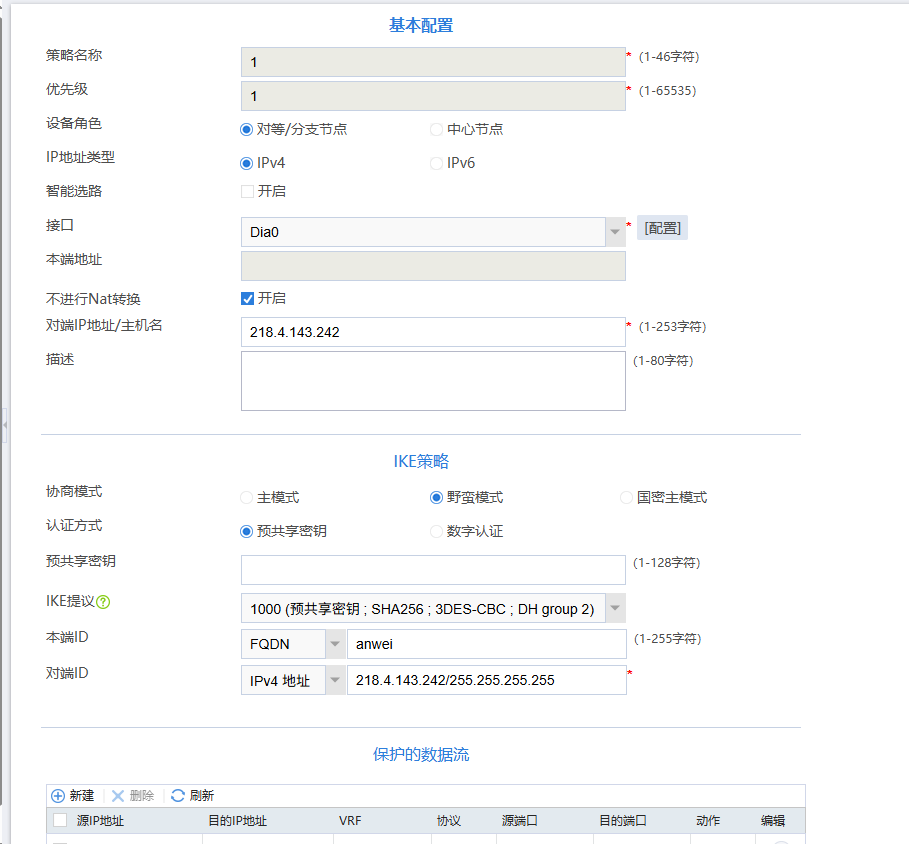Click the 目的端口 column header
The height and width of the screenshot is (844, 909).
coord(623,820)
